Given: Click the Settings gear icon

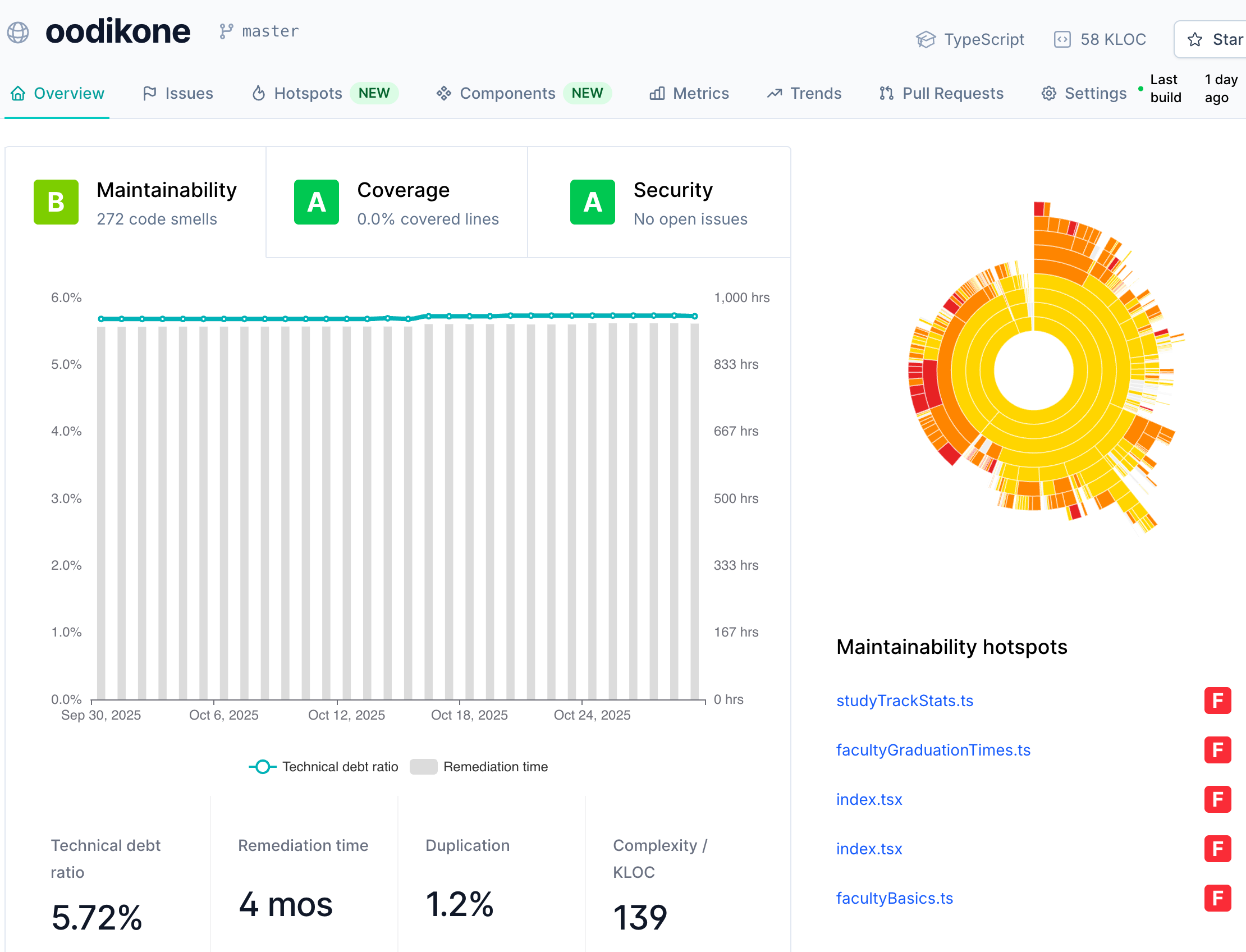Looking at the screenshot, I should [x=1049, y=94].
